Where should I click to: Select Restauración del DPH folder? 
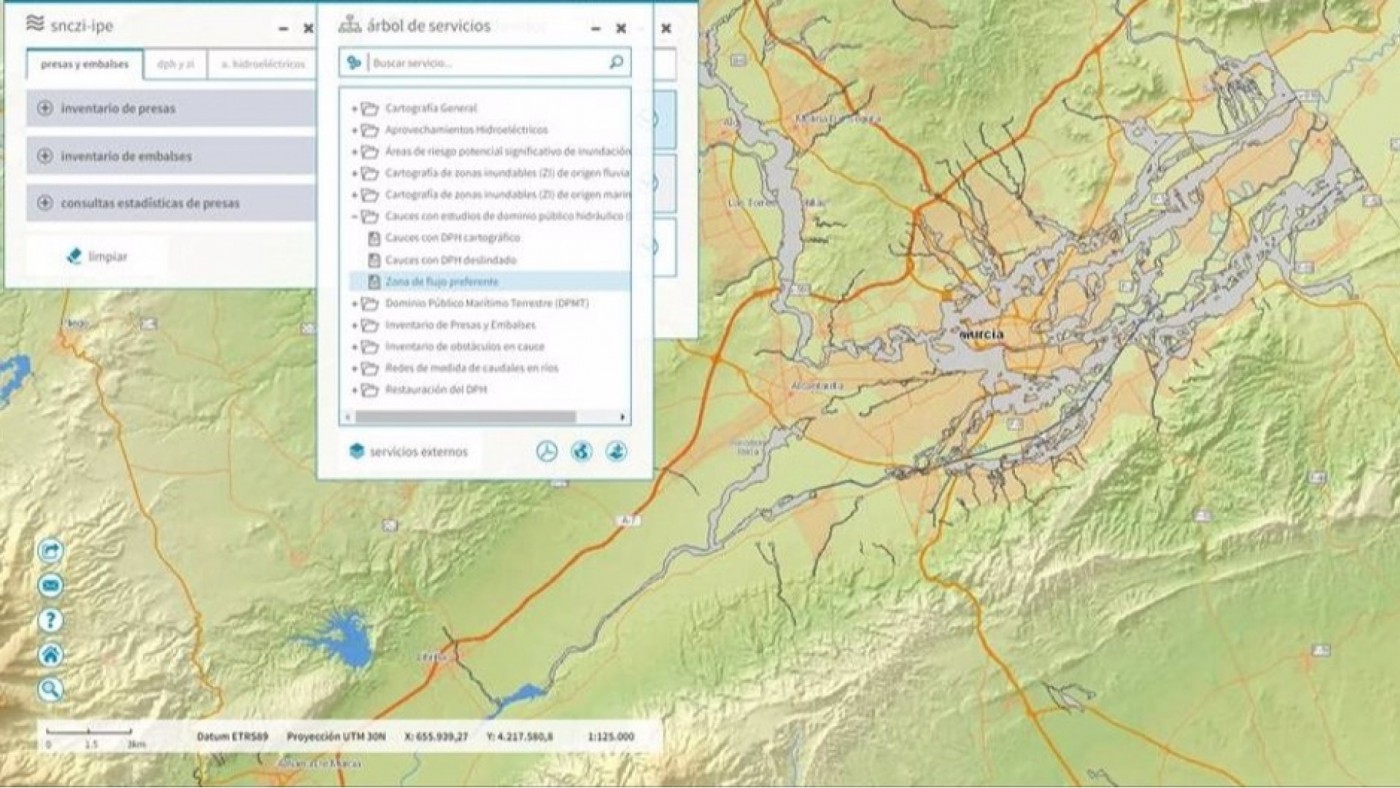click(436, 390)
